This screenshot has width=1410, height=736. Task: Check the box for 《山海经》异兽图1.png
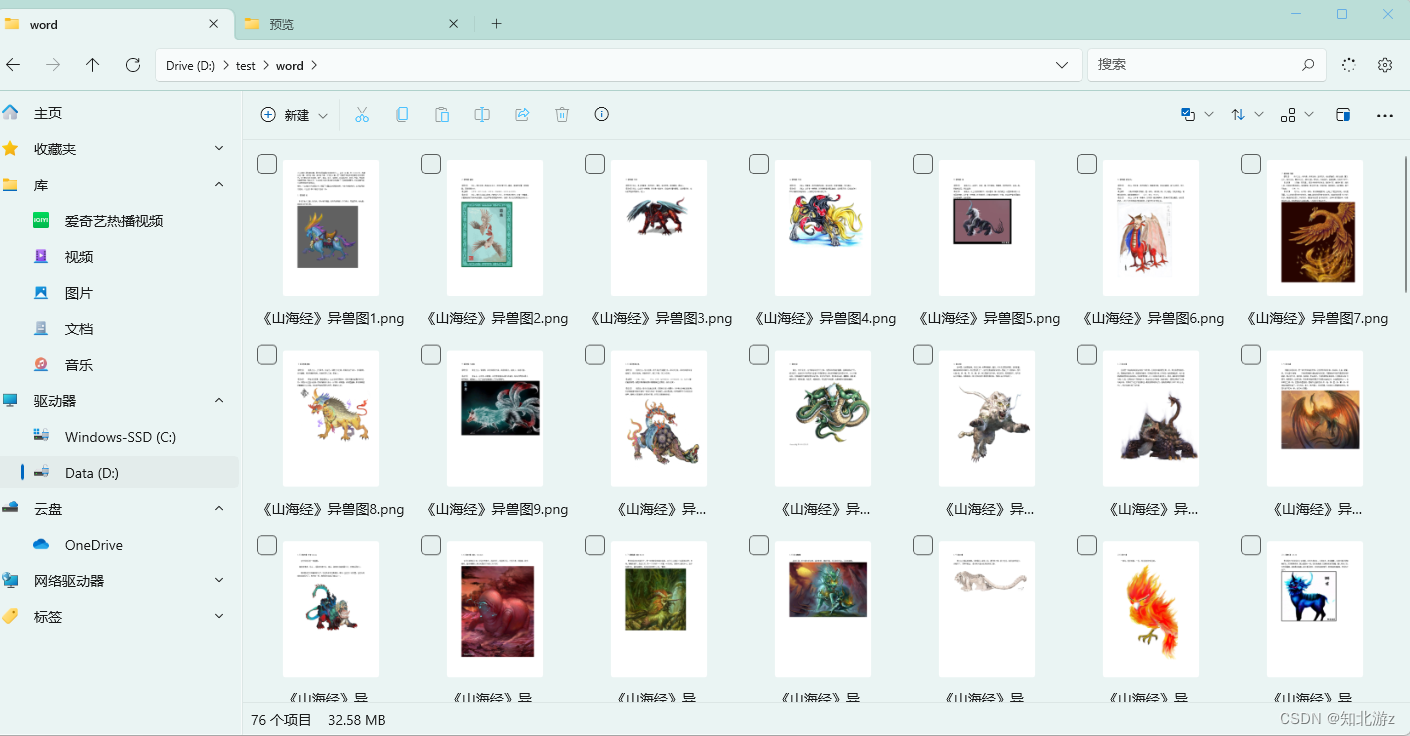(267, 164)
